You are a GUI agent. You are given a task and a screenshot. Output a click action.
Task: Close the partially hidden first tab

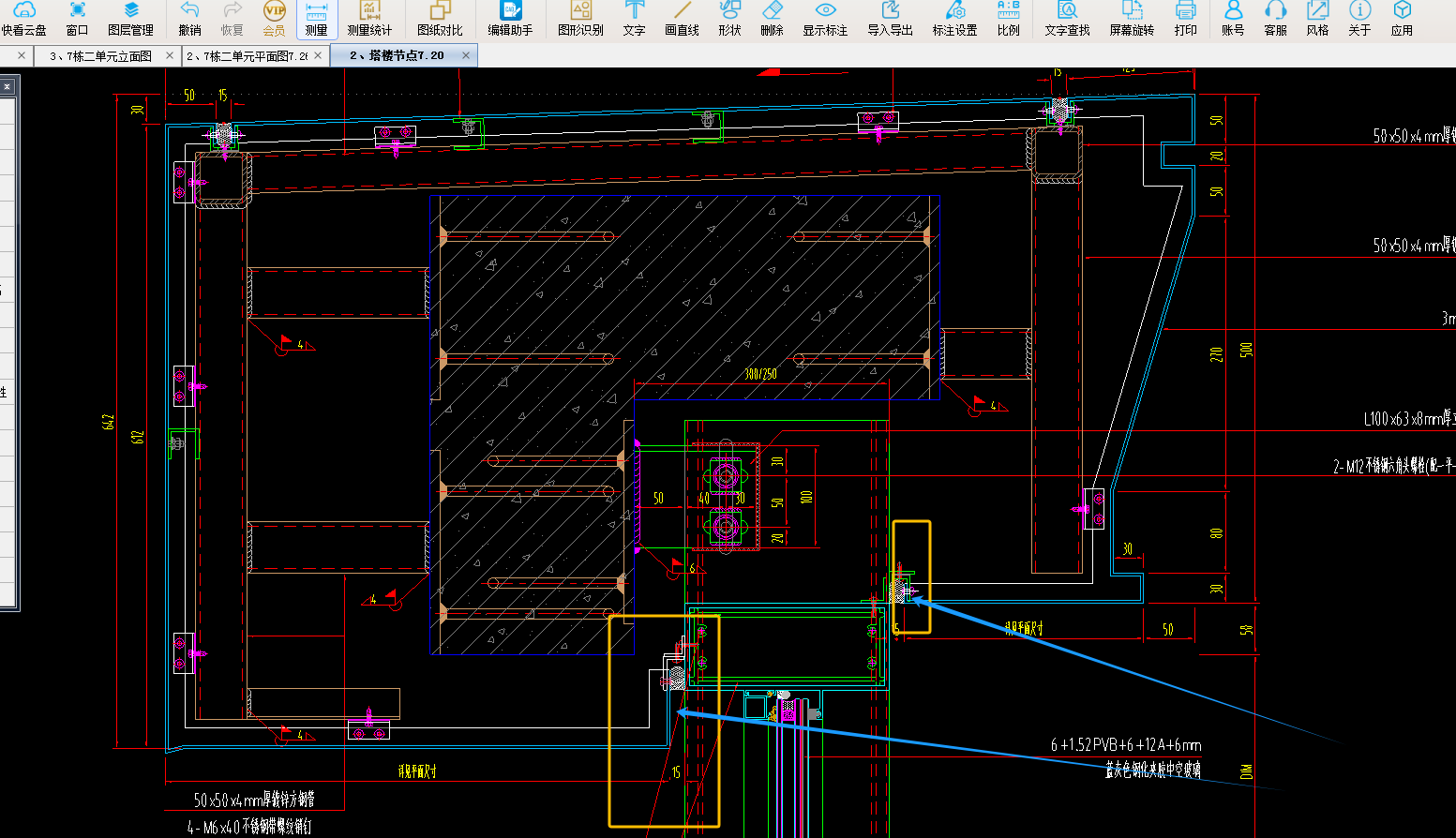point(22,56)
